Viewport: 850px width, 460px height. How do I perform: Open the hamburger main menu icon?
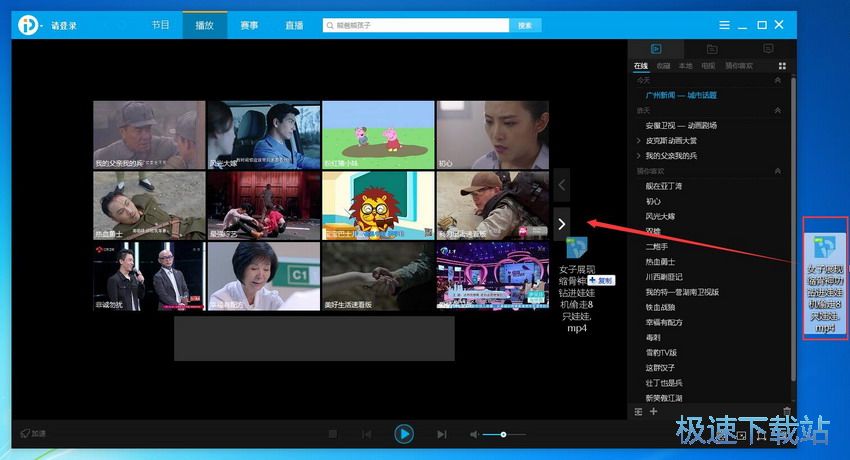[724, 25]
